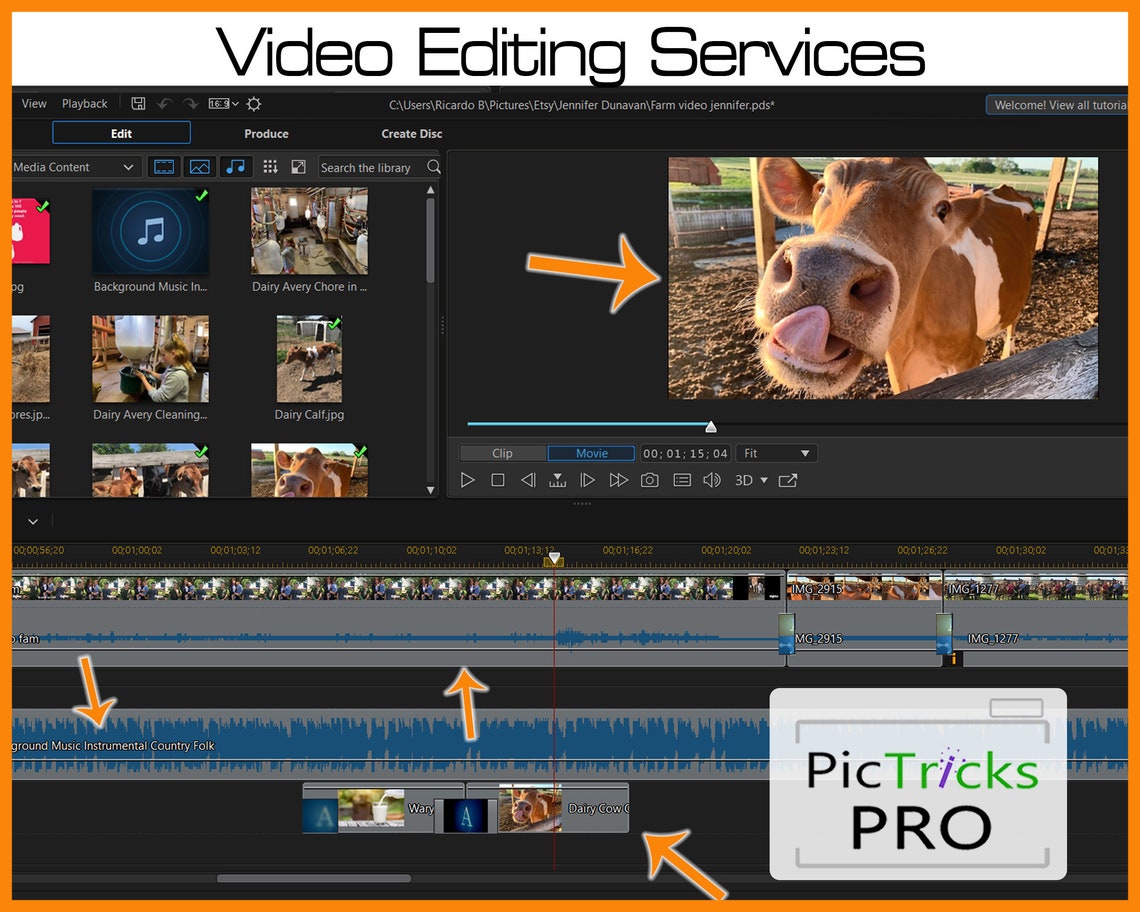Toggle the photo filter in the media library
The width and height of the screenshot is (1140, 912).
click(200, 166)
